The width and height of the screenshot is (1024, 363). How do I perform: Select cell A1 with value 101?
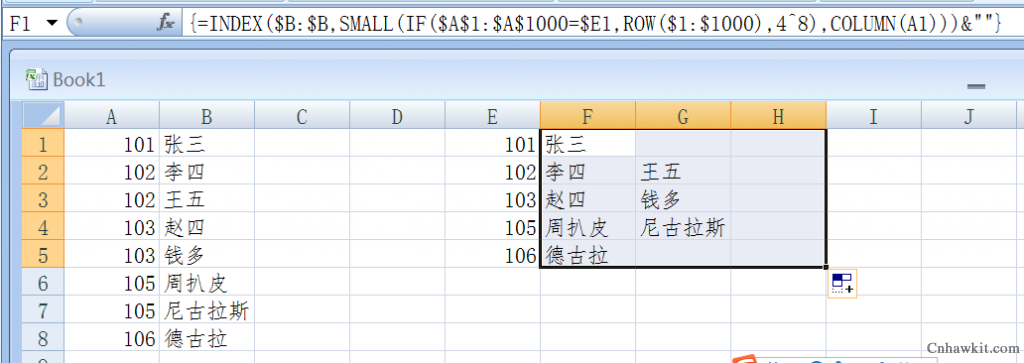(112, 143)
